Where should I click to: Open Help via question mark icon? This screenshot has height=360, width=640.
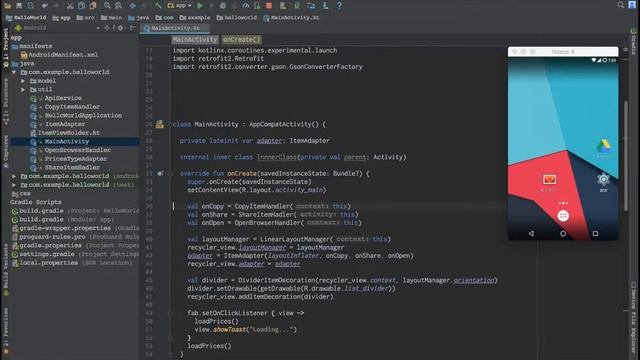(339, 6)
